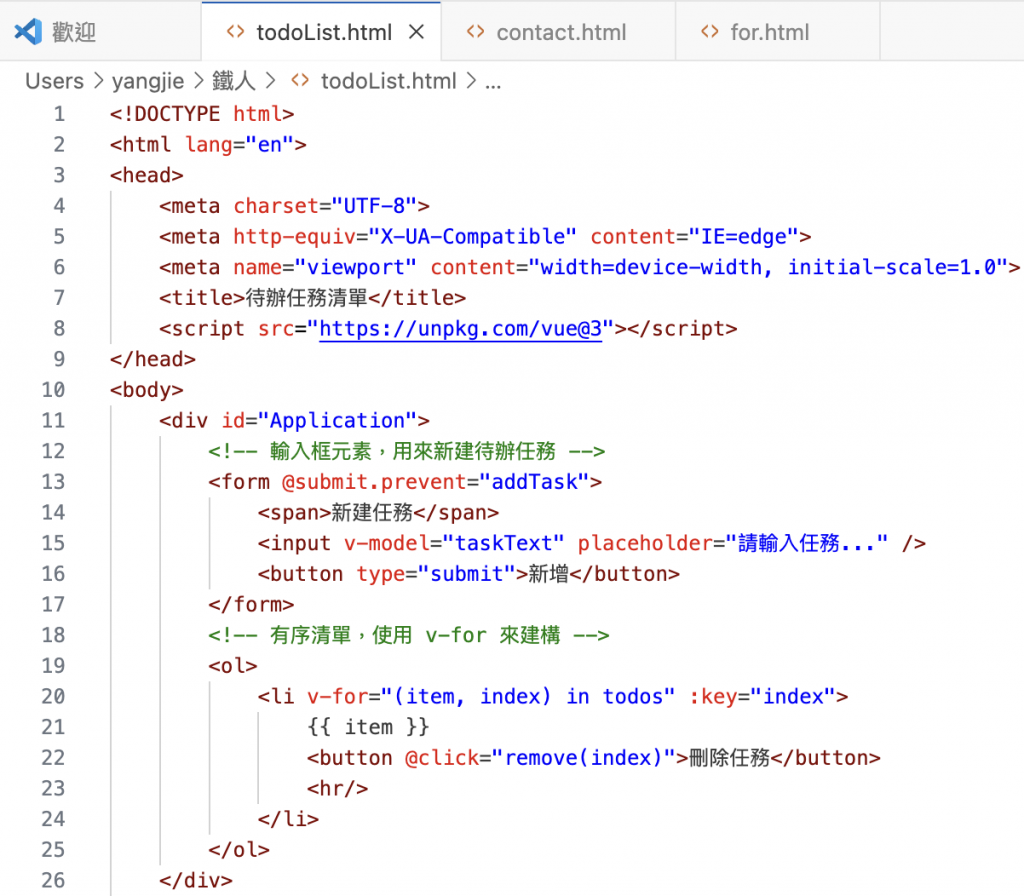
Task: Click line number 26 in the gutter
Action: point(53,880)
